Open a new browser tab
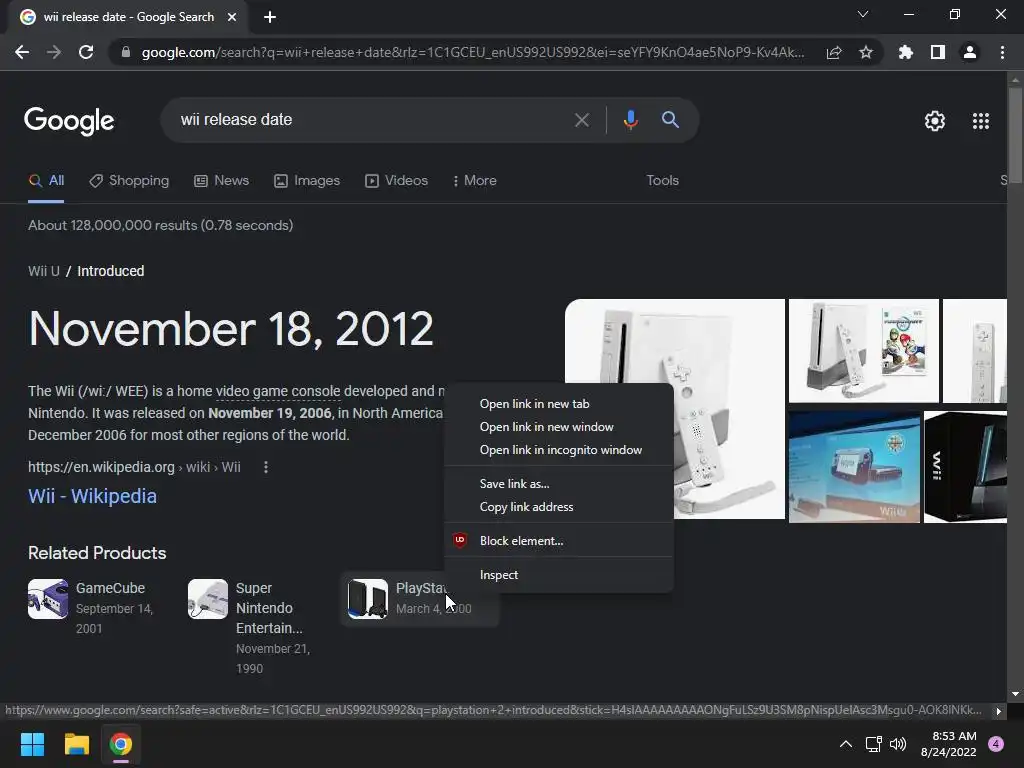Image resolution: width=1024 pixels, height=768 pixels. (x=270, y=17)
